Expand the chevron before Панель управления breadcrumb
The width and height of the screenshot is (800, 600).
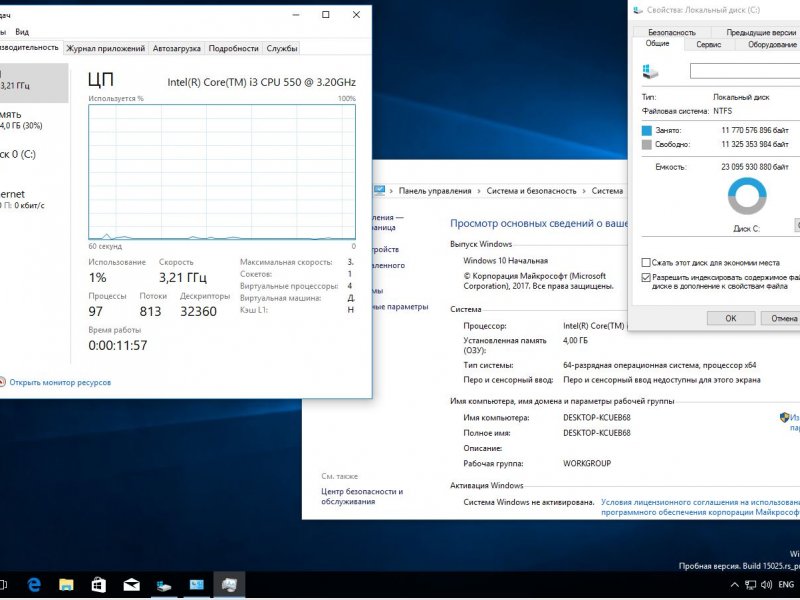391,191
